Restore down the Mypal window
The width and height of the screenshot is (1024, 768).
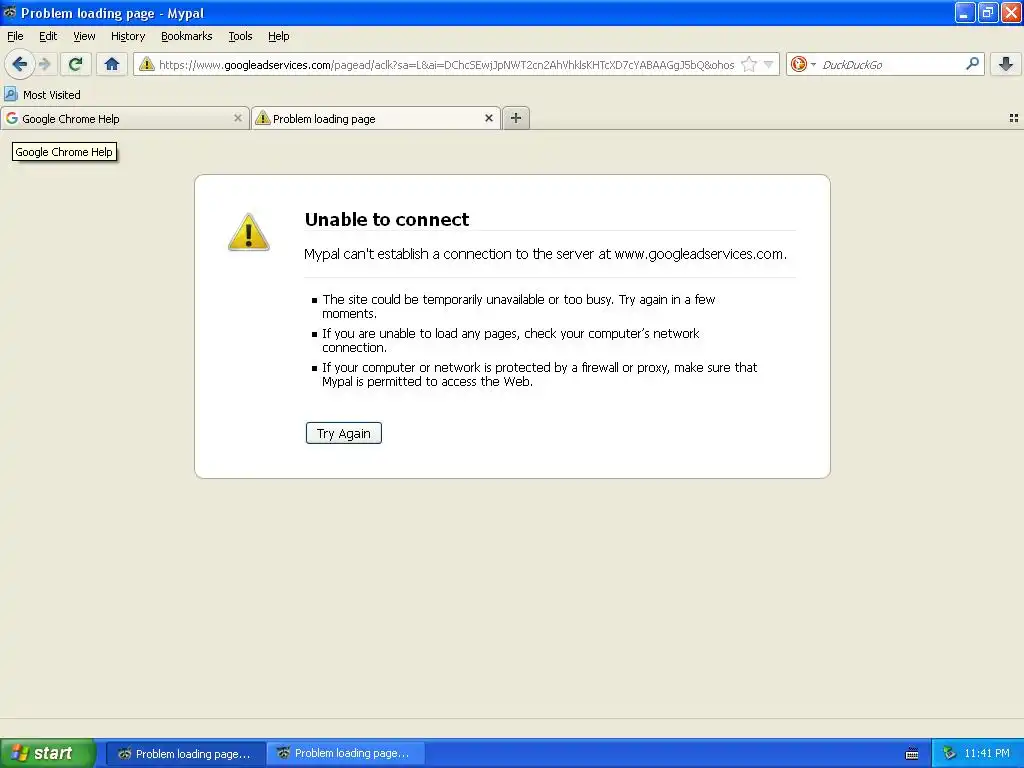point(988,12)
